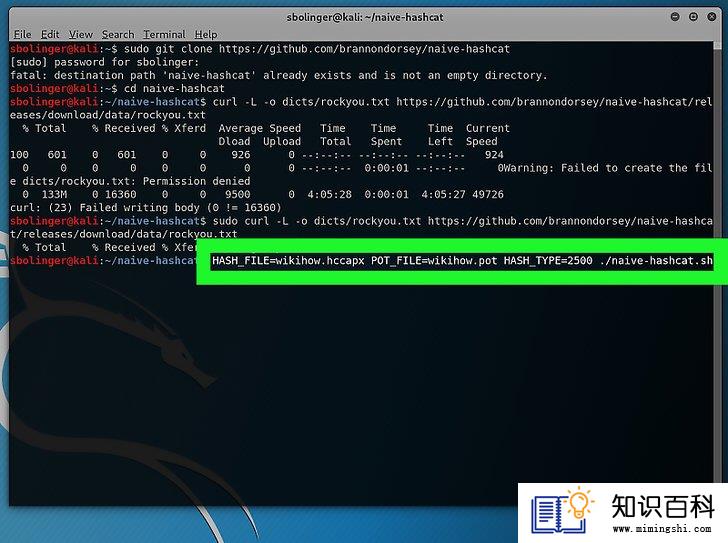
Task: Minimize the terminal window
Action: coord(675,17)
